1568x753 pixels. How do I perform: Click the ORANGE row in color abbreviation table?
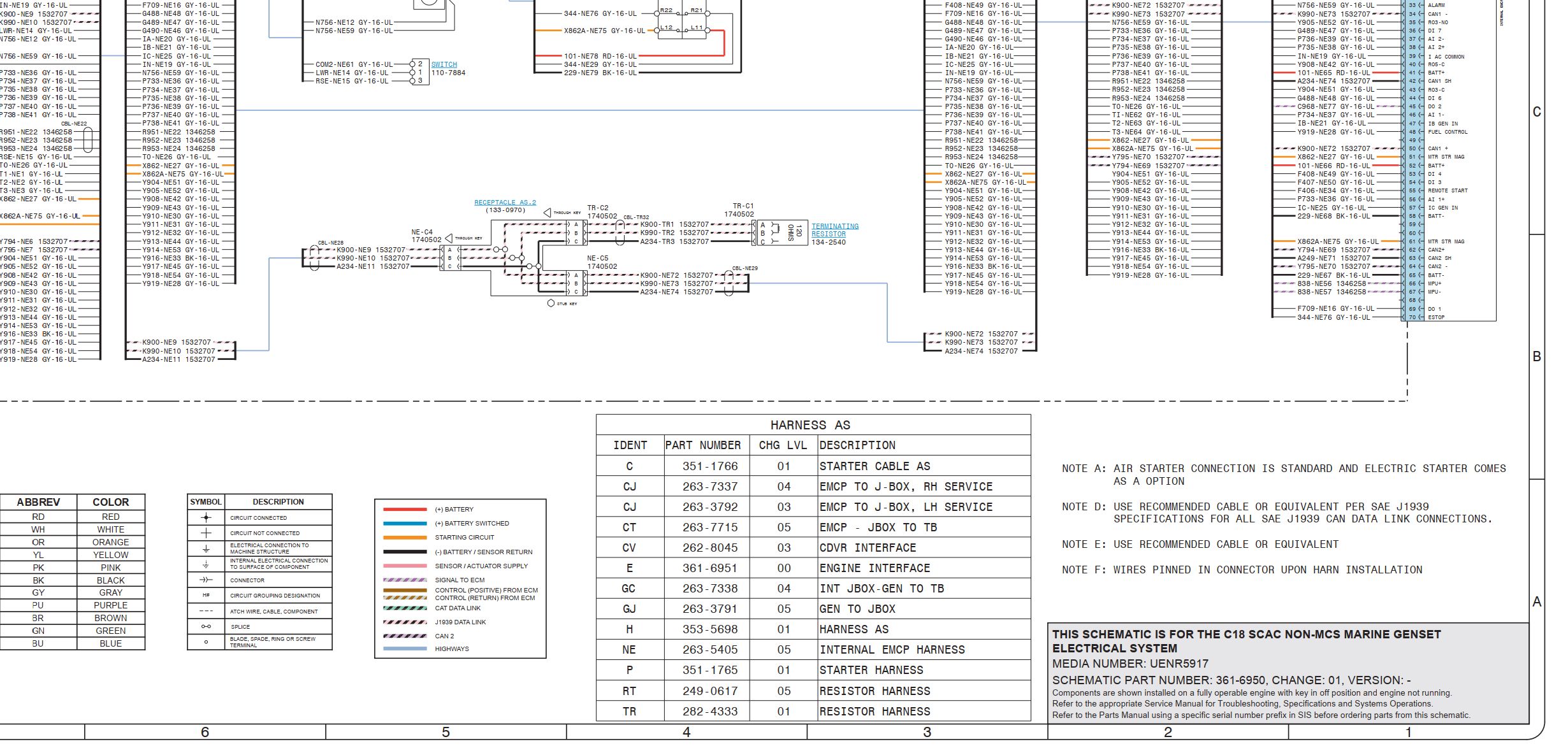pos(72,542)
